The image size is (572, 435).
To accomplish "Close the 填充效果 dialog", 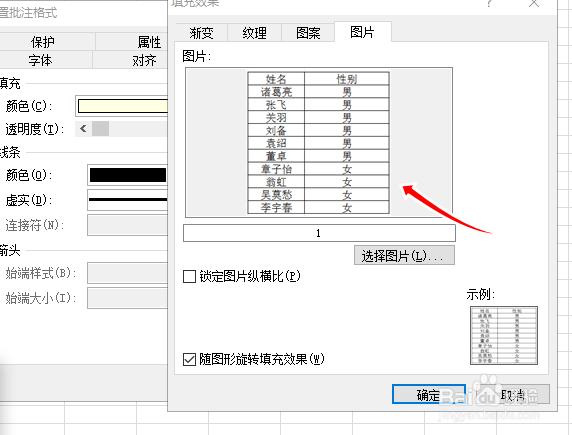I will (x=534, y=3).
